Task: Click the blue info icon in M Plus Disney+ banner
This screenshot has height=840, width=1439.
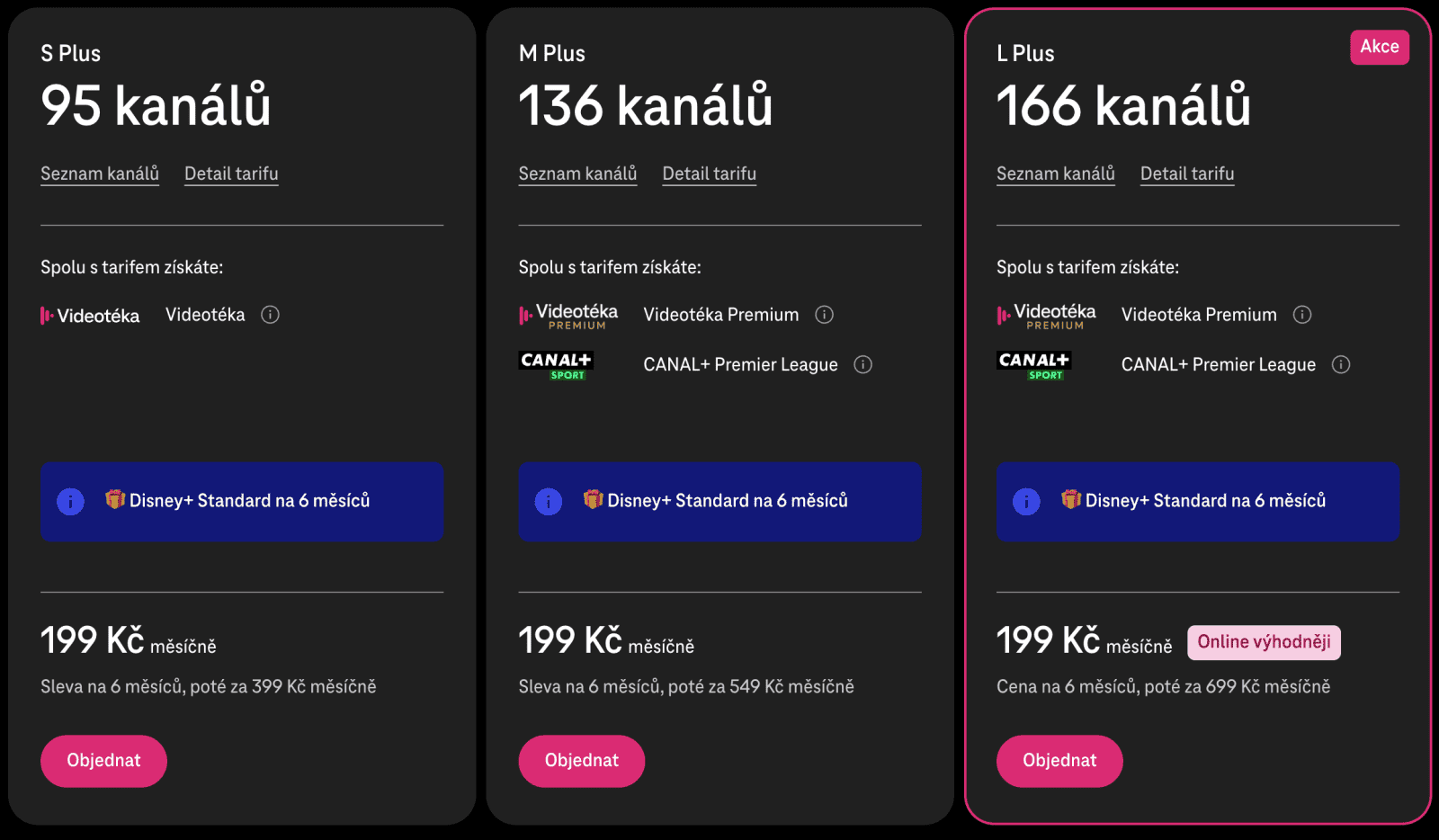Action: pyautogui.click(x=548, y=501)
